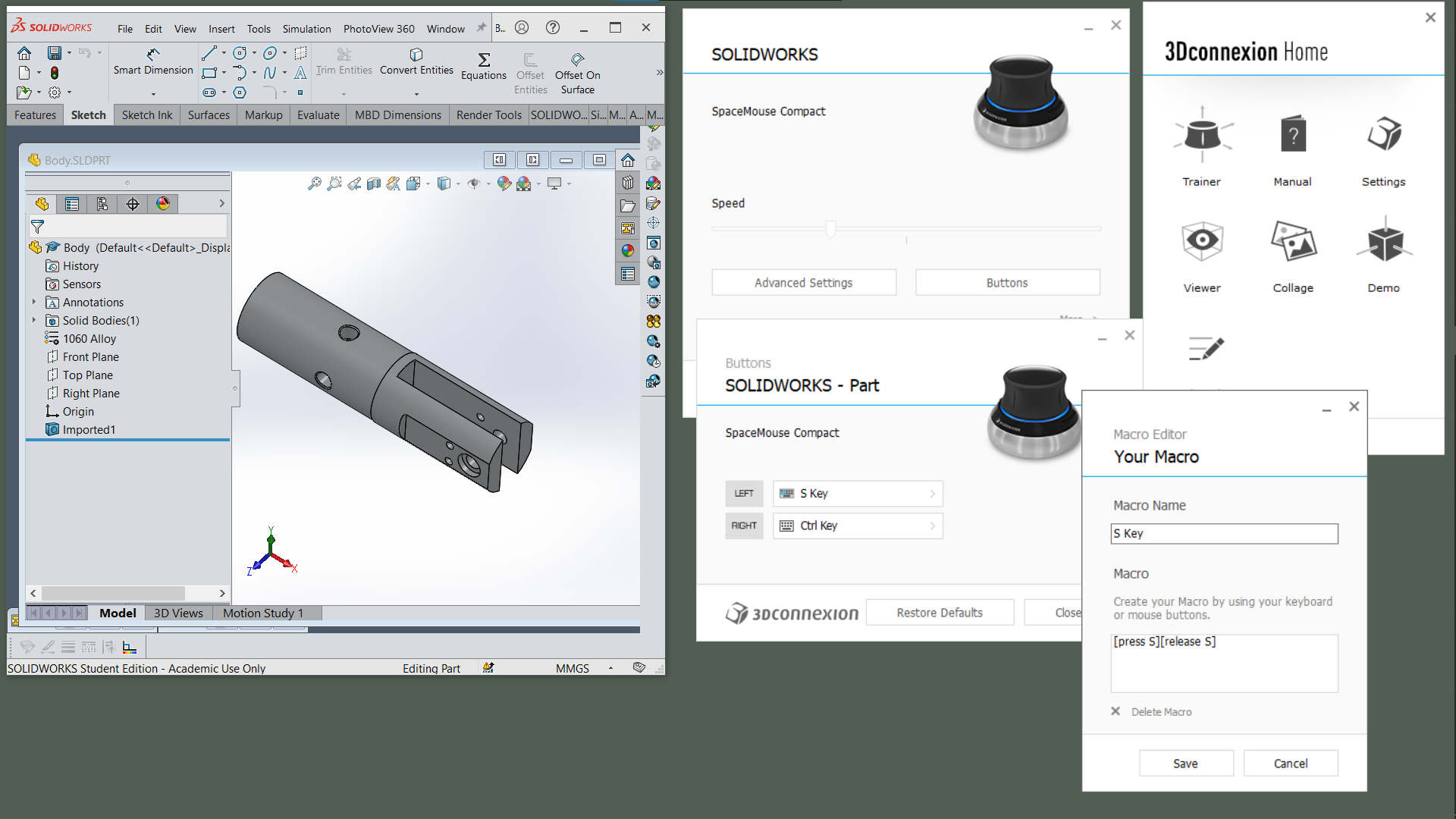Switch to the 3D Views tab

pyautogui.click(x=178, y=613)
